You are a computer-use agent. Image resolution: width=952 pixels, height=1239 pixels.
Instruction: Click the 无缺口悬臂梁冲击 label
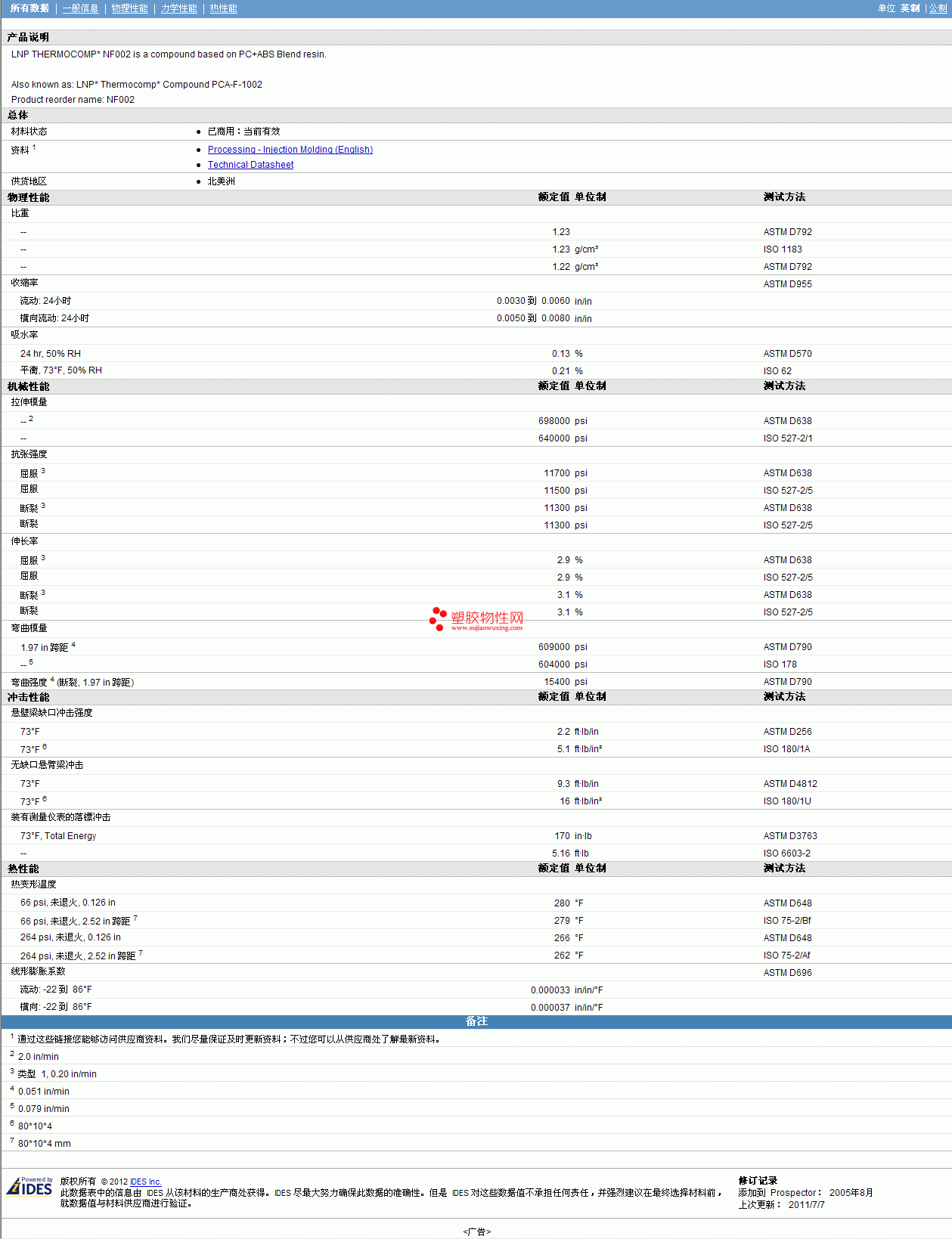pos(47,765)
